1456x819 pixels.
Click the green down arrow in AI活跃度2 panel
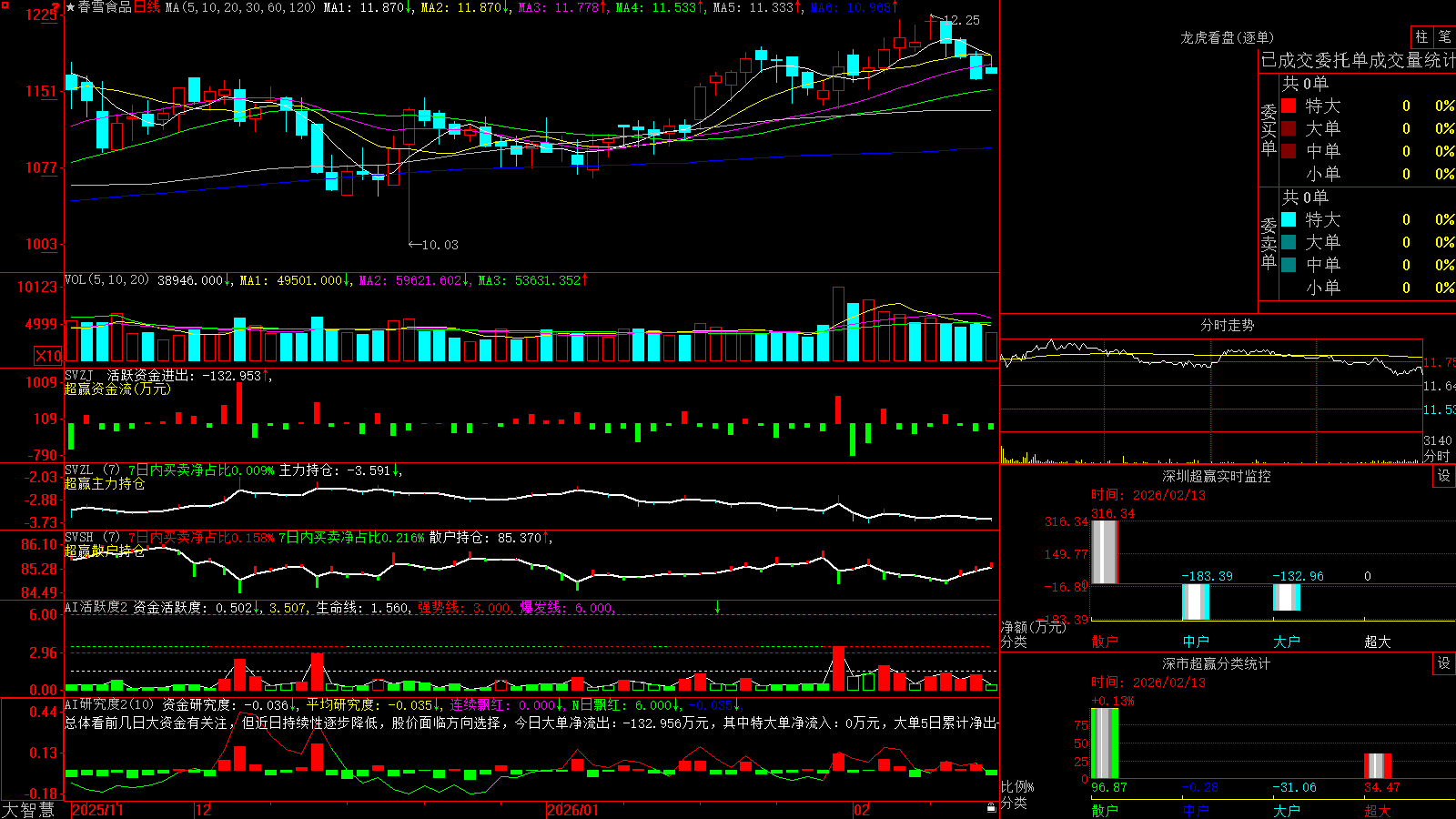point(717,607)
